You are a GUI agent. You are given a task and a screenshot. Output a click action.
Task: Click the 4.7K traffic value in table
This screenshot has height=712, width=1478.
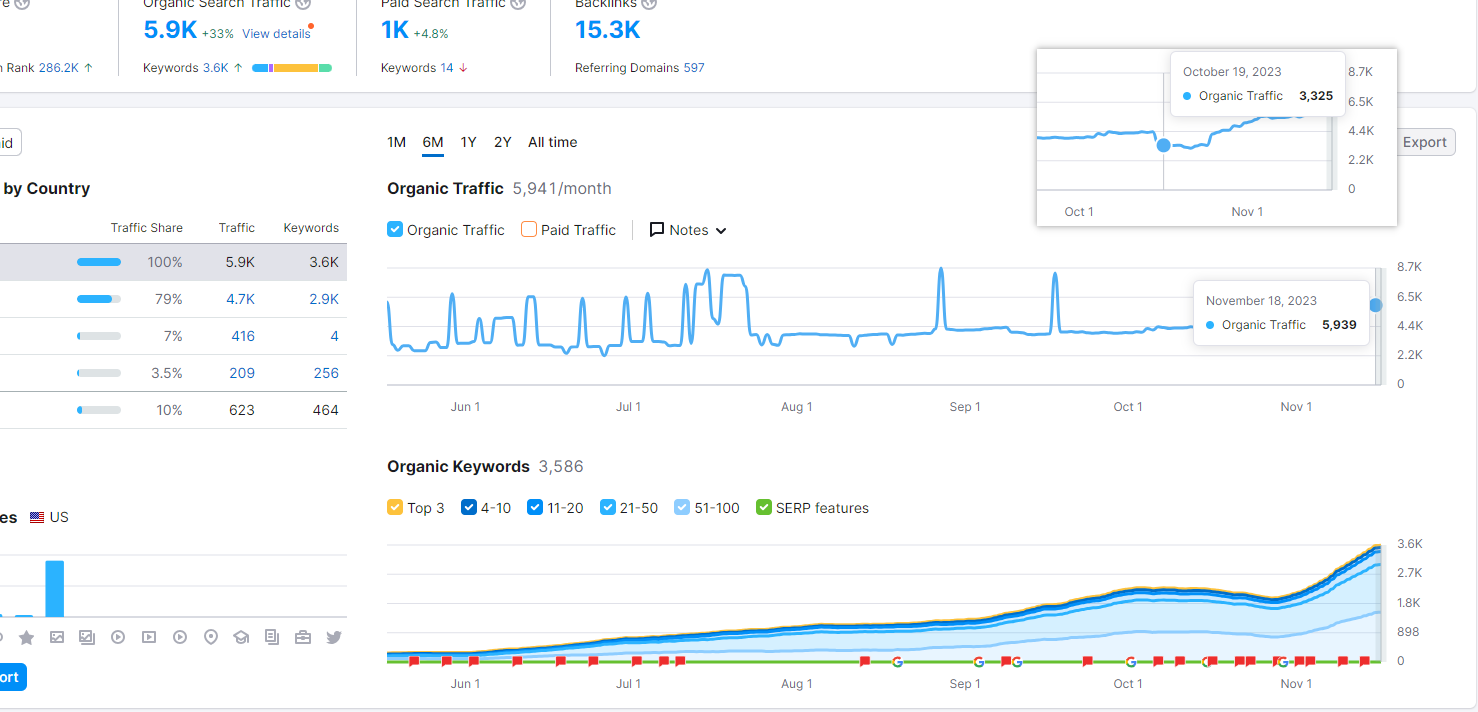[x=241, y=299]
